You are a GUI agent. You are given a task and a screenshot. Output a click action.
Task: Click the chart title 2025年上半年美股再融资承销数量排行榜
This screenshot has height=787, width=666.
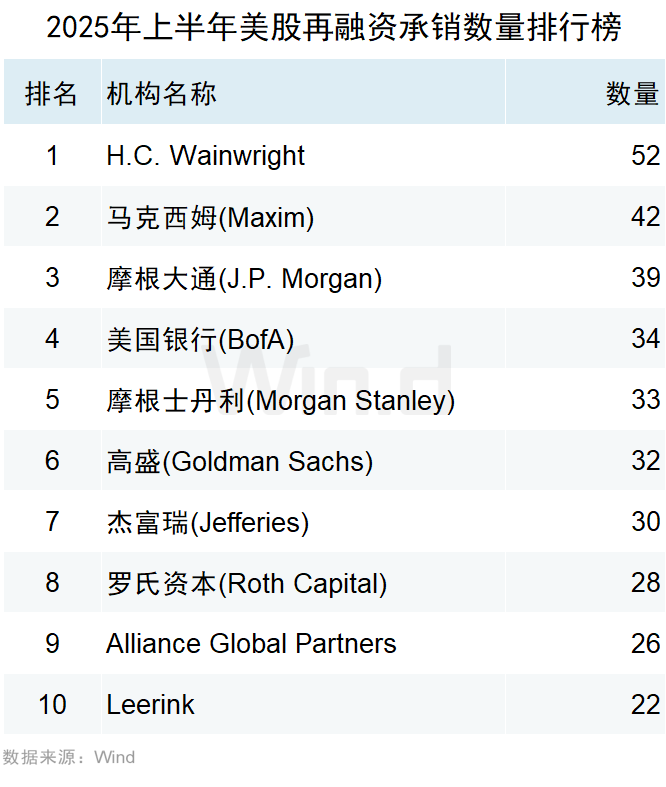click(333, 27)
